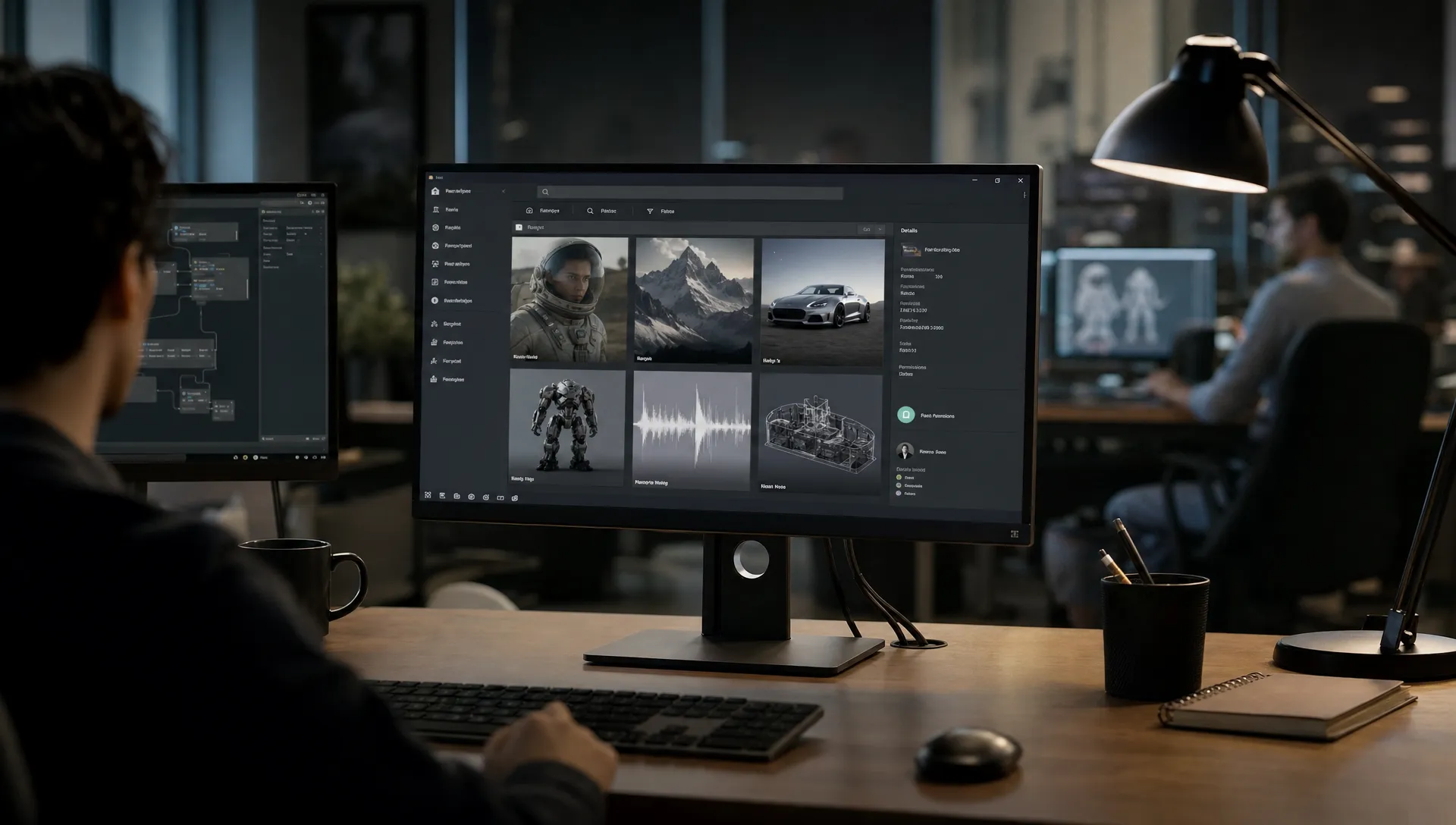Minimize the asset browser window

click(975, 180)
